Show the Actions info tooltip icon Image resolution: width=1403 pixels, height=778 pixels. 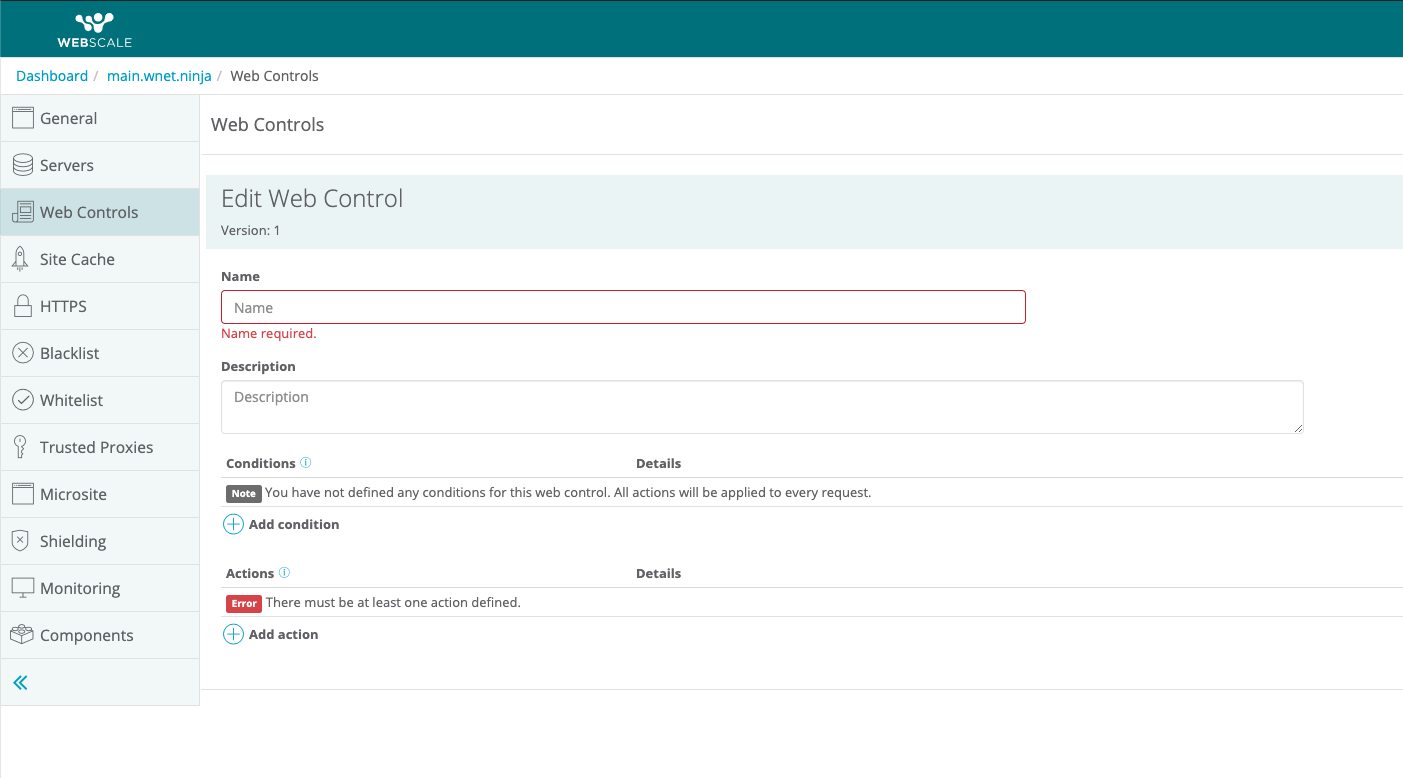click(x=284, y=573)
